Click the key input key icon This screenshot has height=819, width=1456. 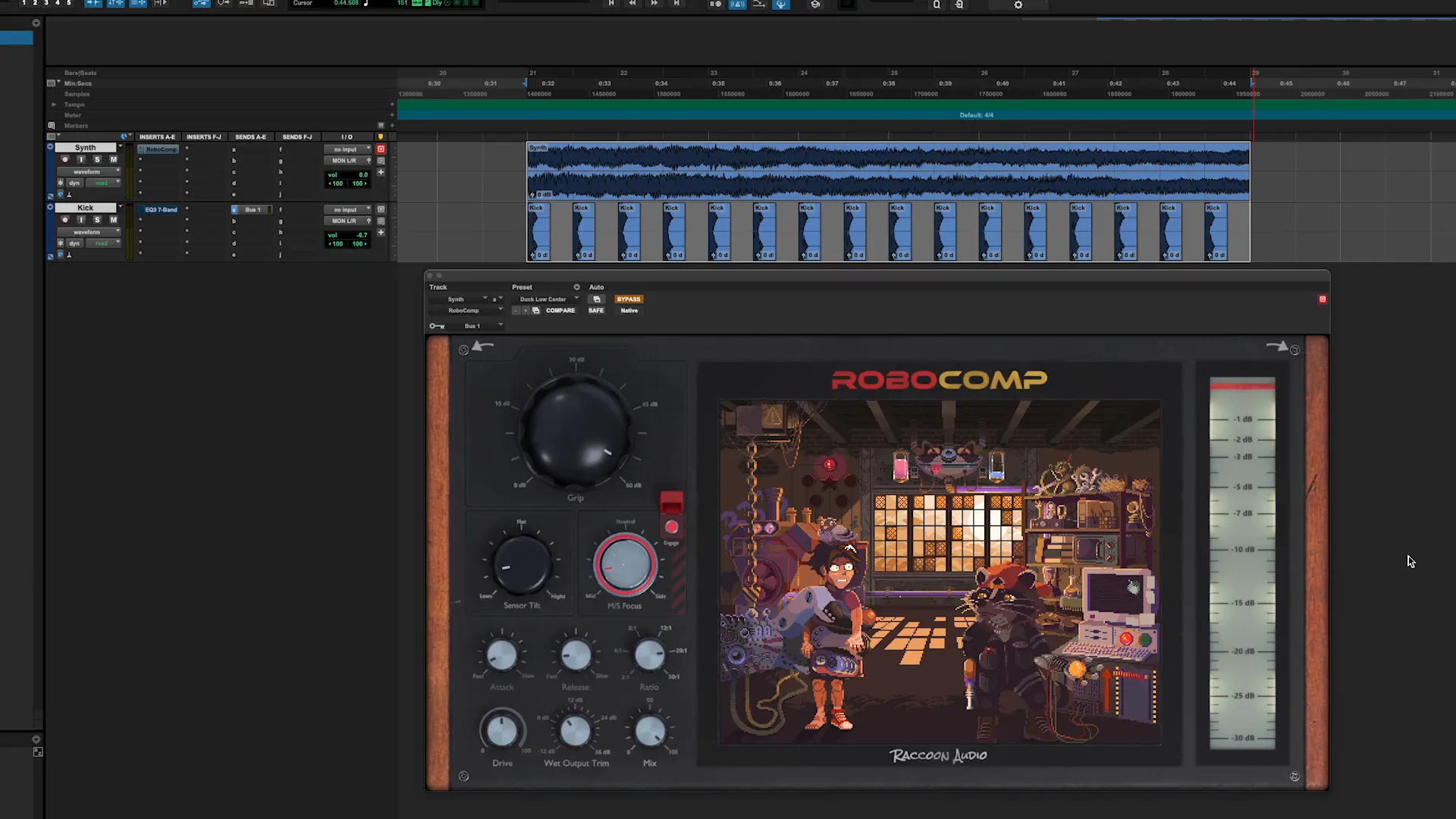pyautogui.click(x=437, y=326)
